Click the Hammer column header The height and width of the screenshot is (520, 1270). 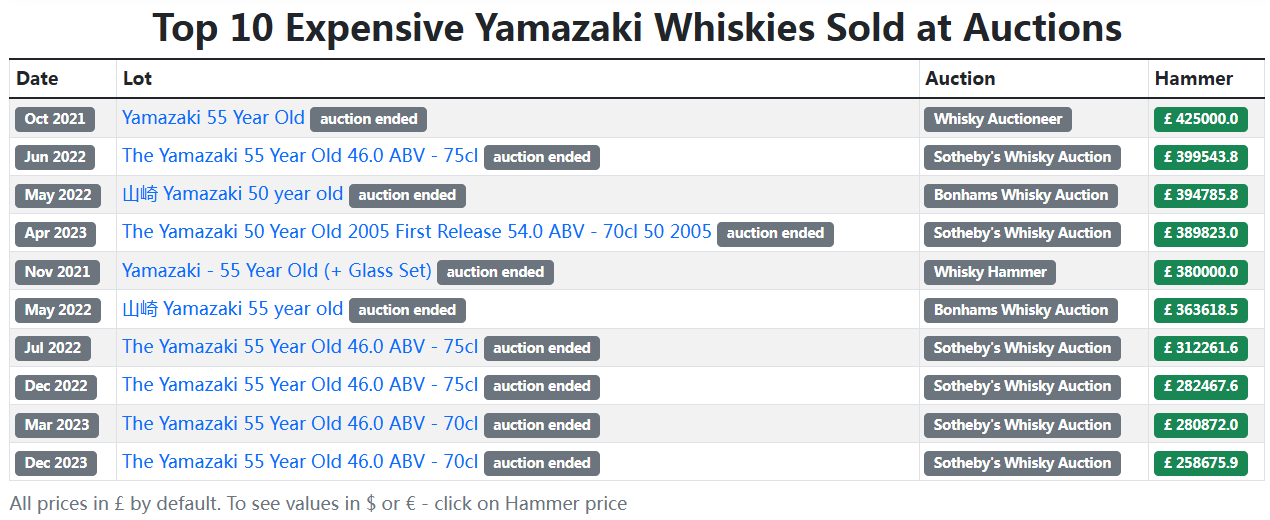pos(1193,78)
